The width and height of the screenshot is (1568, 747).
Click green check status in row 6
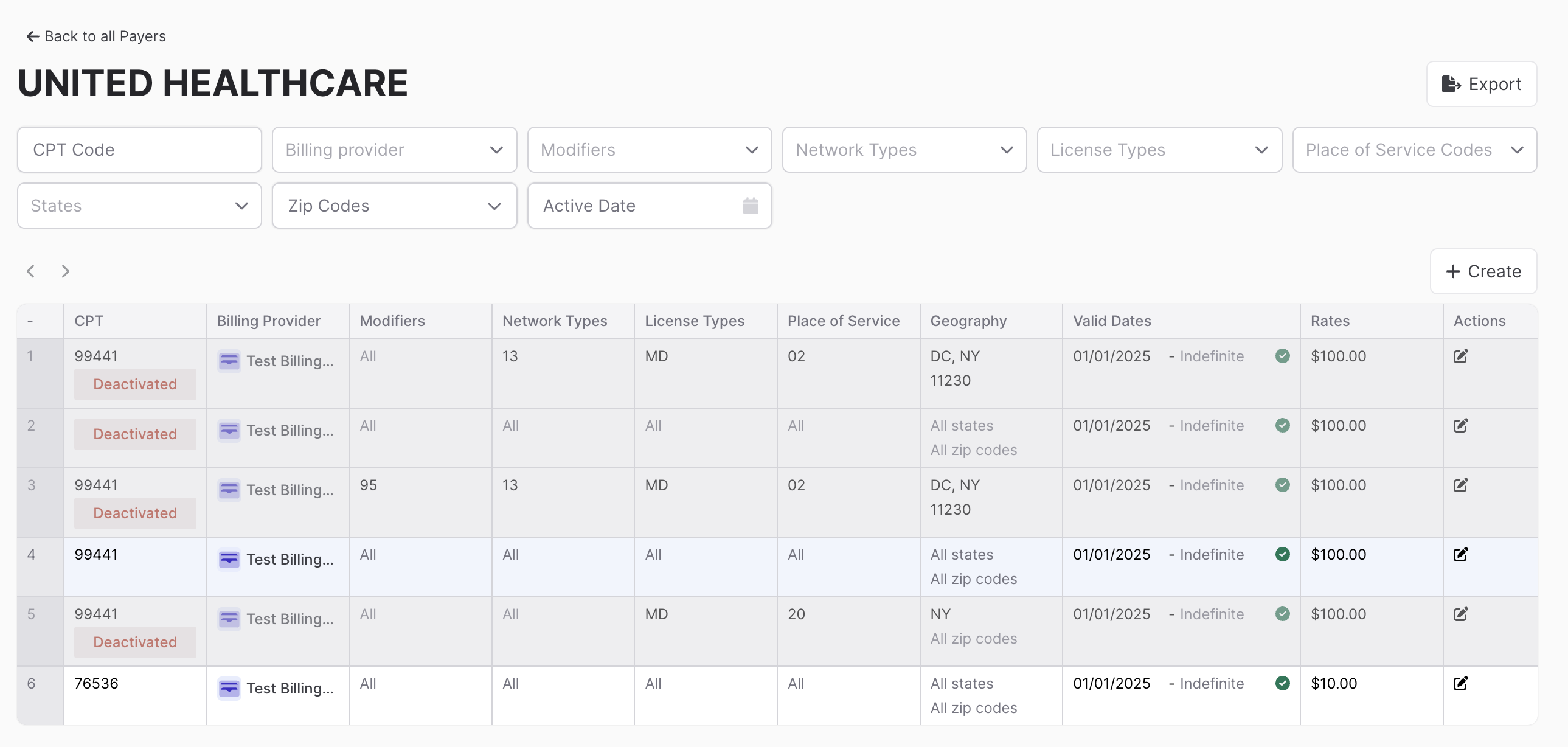pos(1282,683)
